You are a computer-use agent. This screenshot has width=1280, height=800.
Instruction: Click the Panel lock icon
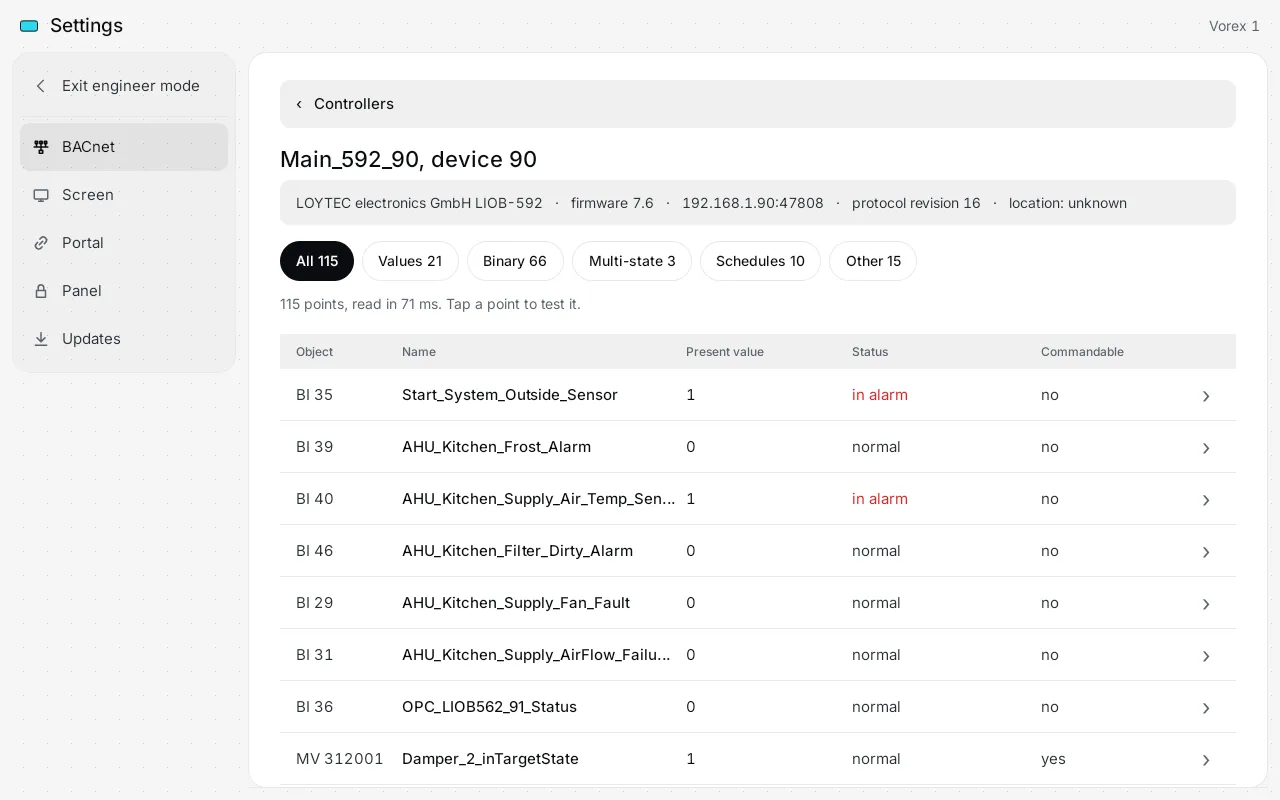41,291
